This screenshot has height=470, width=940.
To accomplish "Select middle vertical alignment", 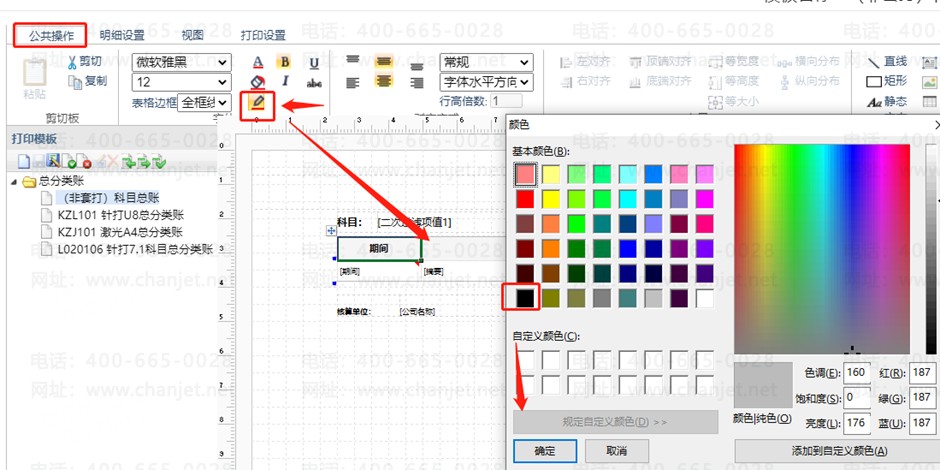I will click(384, 61).
